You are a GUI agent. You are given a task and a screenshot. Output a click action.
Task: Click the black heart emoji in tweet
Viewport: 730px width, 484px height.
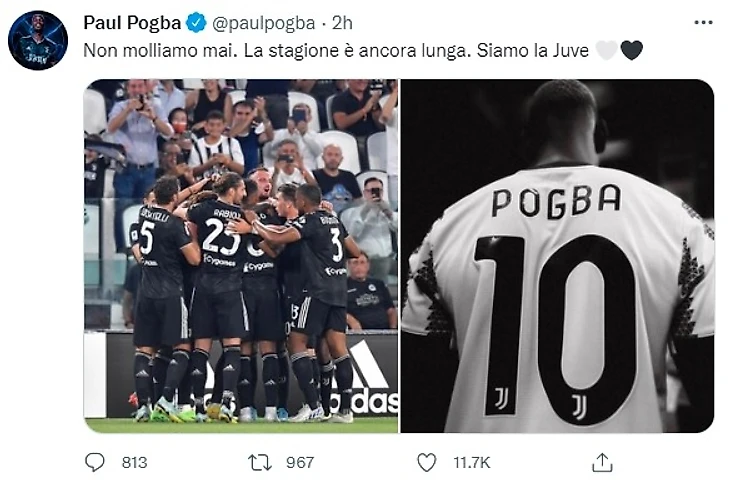tap(631, 50)
